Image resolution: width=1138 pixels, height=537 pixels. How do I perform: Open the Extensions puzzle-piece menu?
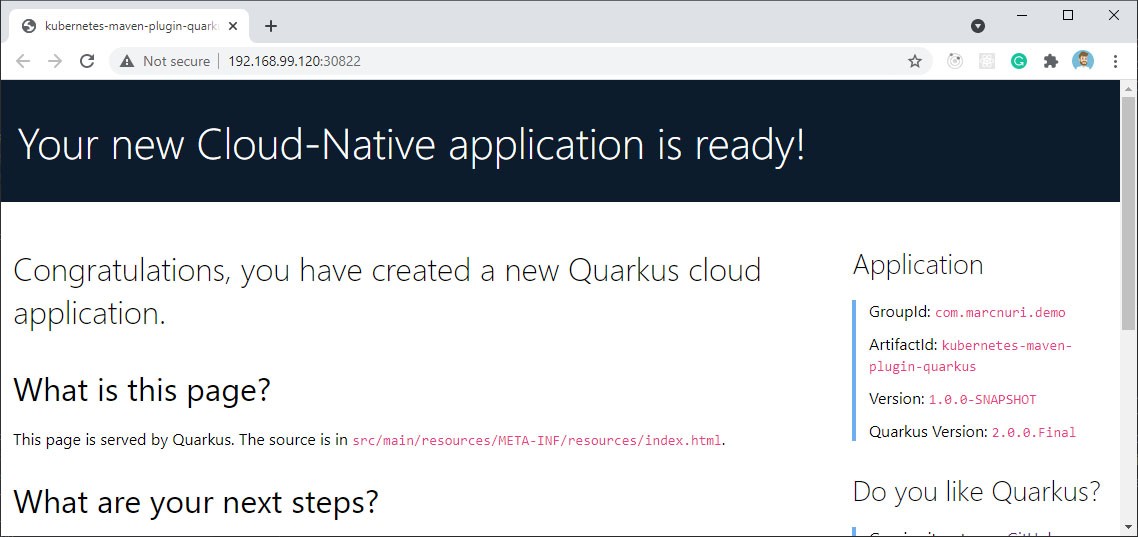pyautogui.click(x=1051, y=62)
